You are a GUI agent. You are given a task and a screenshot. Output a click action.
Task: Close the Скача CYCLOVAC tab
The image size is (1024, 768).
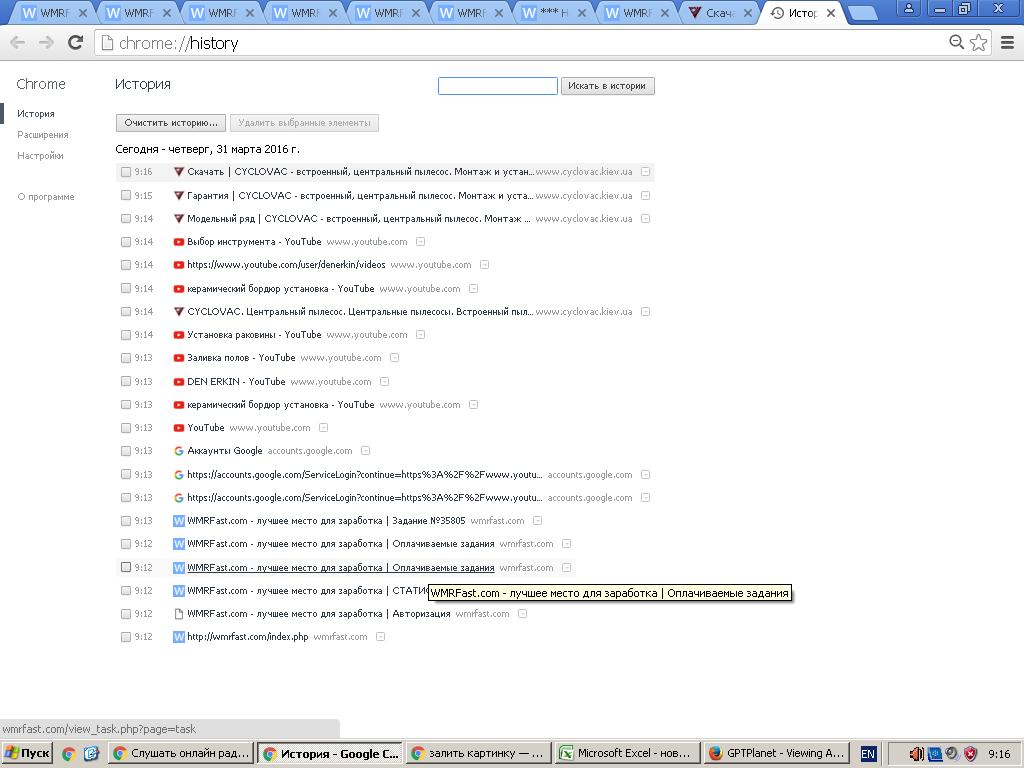pos(748,12)
